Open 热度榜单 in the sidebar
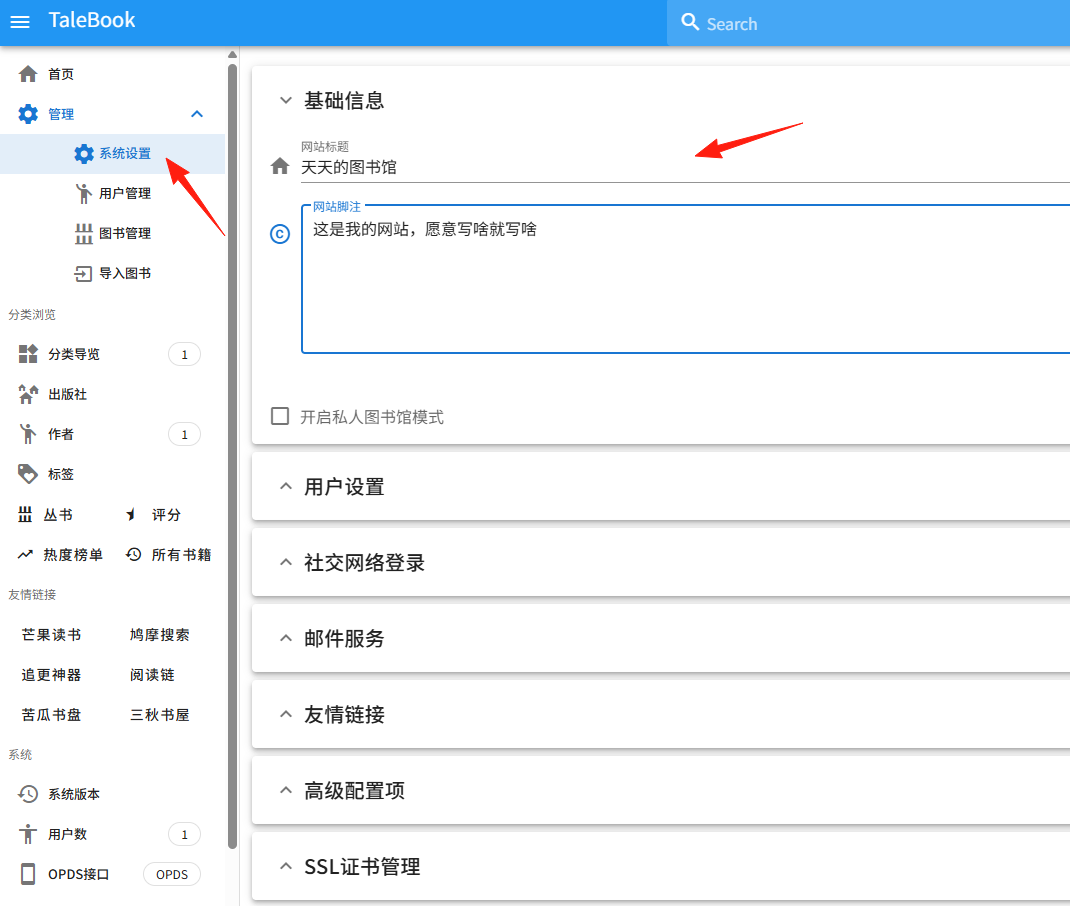The image size is (1070, 906). click(x=73, y=555)
